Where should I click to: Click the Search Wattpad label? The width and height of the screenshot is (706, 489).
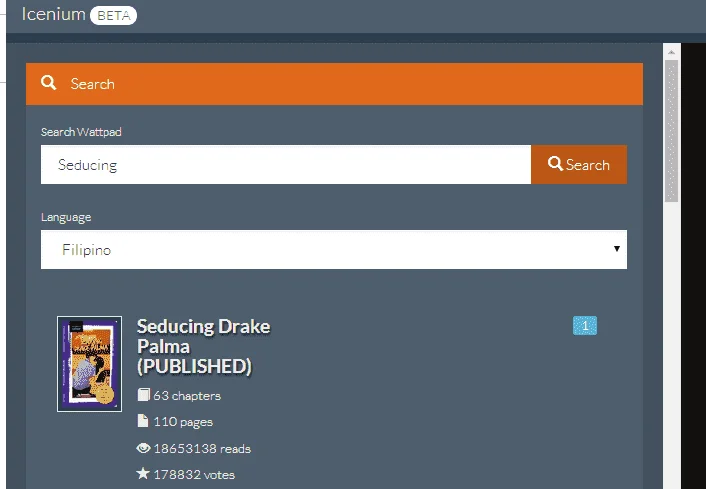81,132
